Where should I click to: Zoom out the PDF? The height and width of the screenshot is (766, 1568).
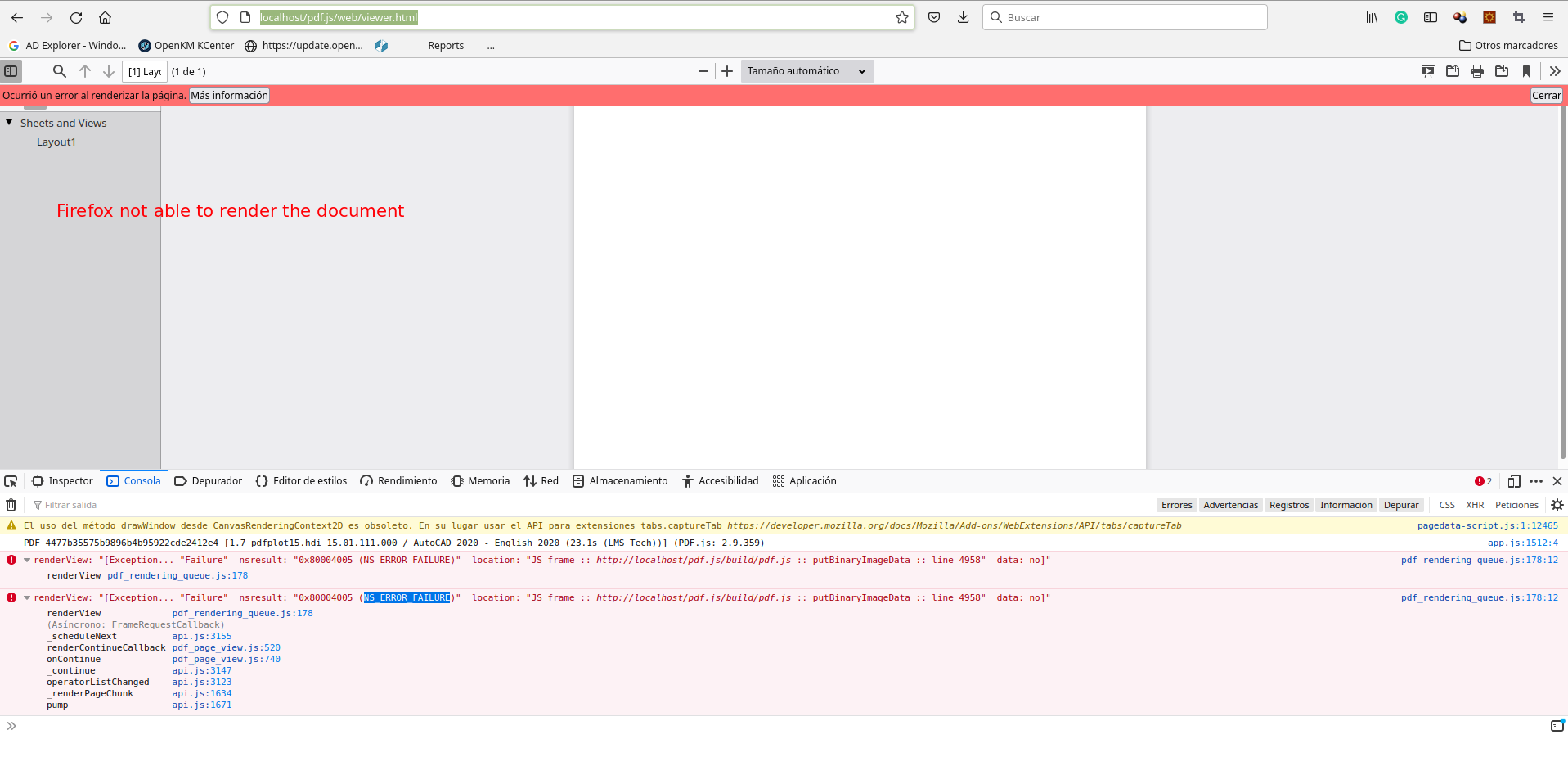pos(703,71)
